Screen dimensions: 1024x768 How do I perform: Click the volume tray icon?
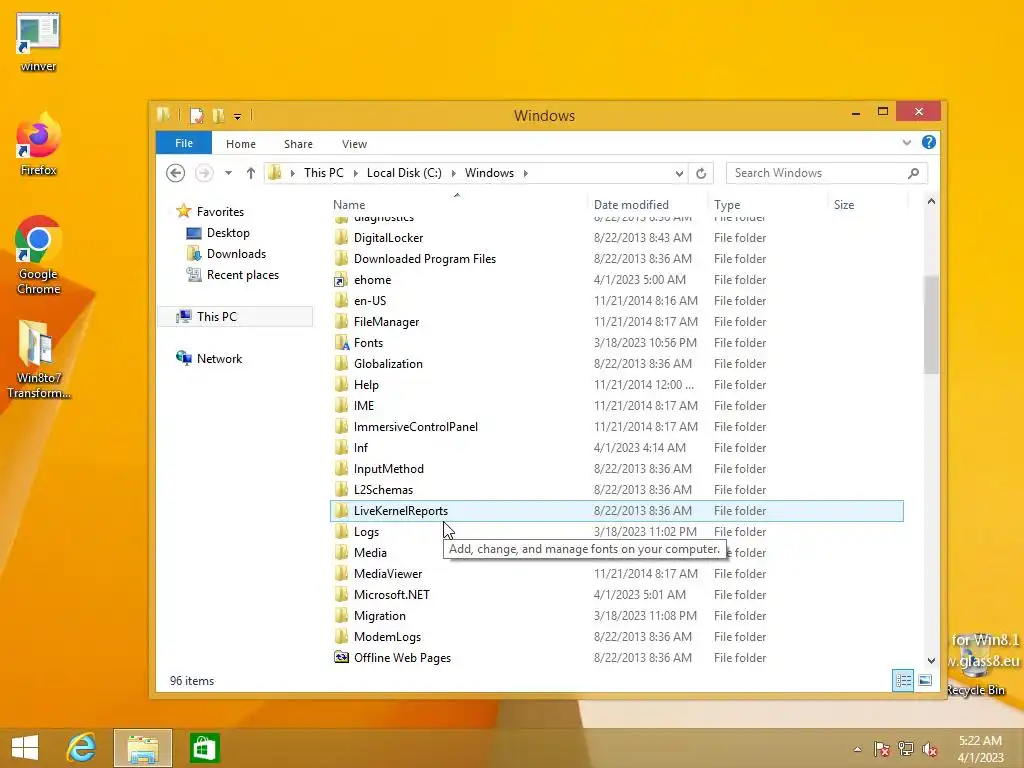(930, 749)
